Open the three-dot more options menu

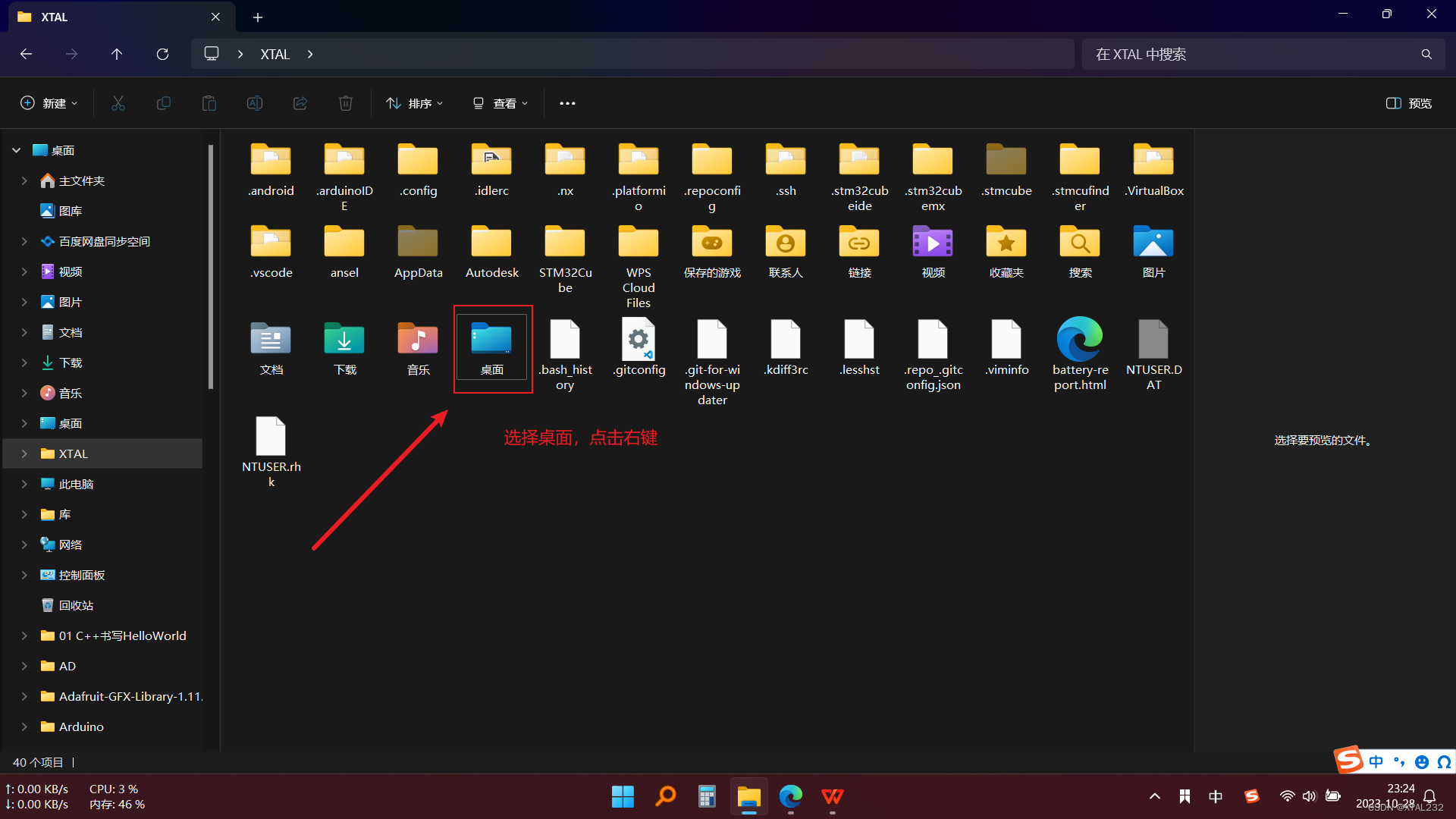[567, 103]
